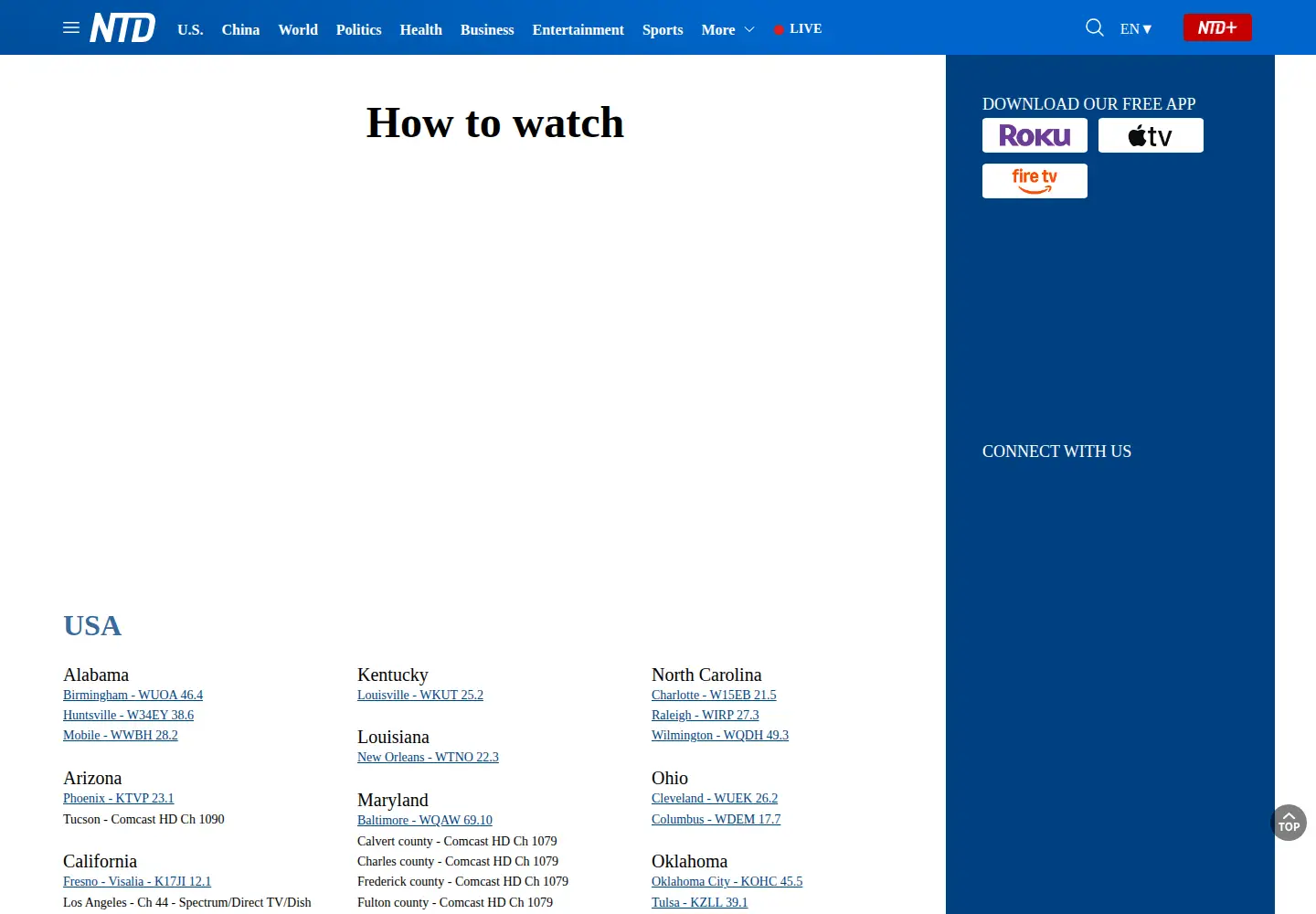Click Calvert county - Comcast HD text
The height and width of the screenshot is (914, 1316).
click(457, 842)
